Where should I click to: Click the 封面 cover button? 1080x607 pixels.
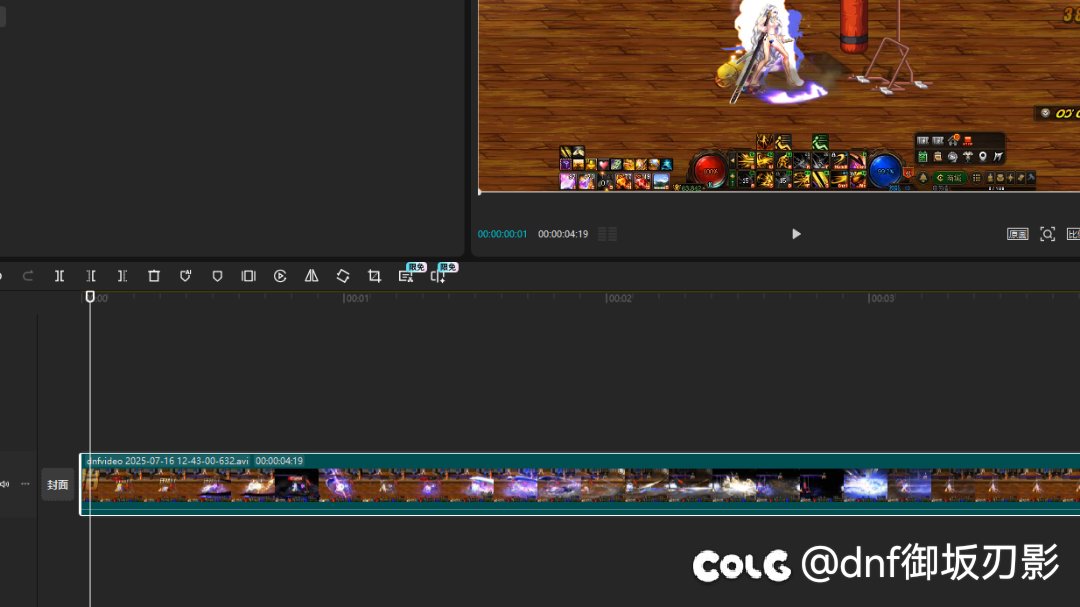58,485
